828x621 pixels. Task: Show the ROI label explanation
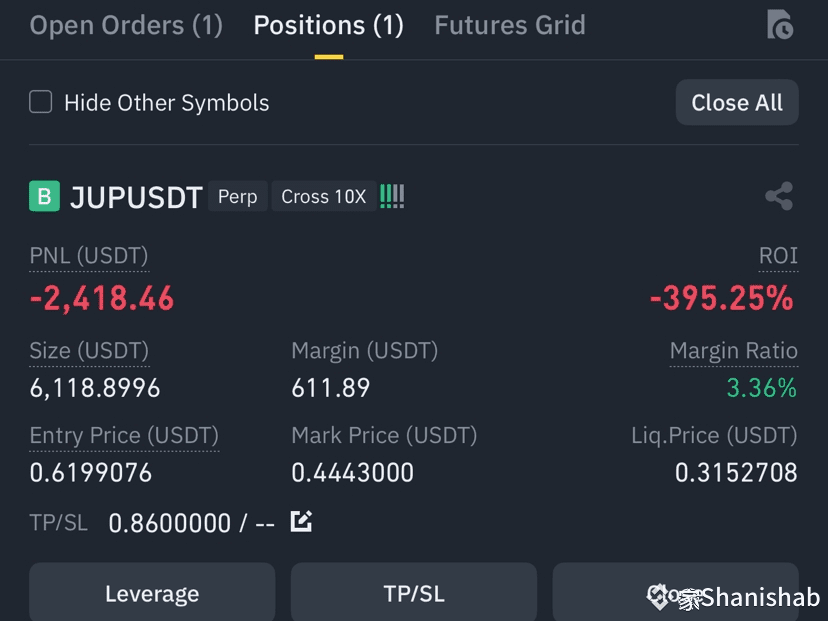(x=778, y=256)
